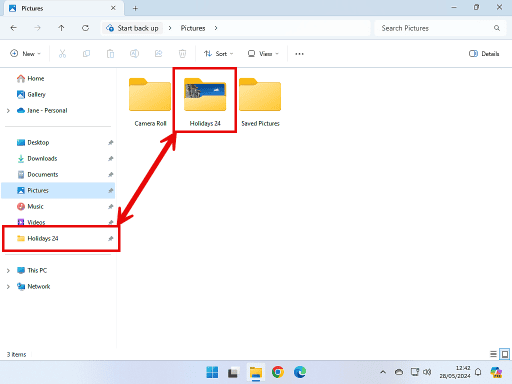Image resolution: width=512 pixels, height=384 pixels.
Task: Select the Camera Roll folder
Action: click(x=150, y=102)
